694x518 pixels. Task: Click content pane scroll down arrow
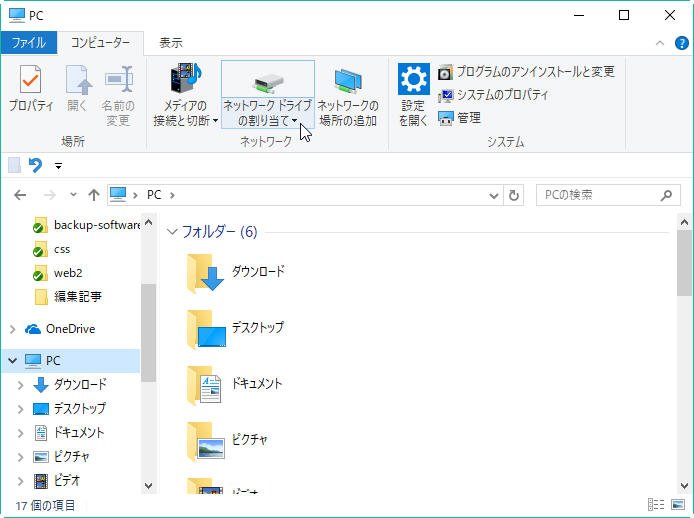684,486
